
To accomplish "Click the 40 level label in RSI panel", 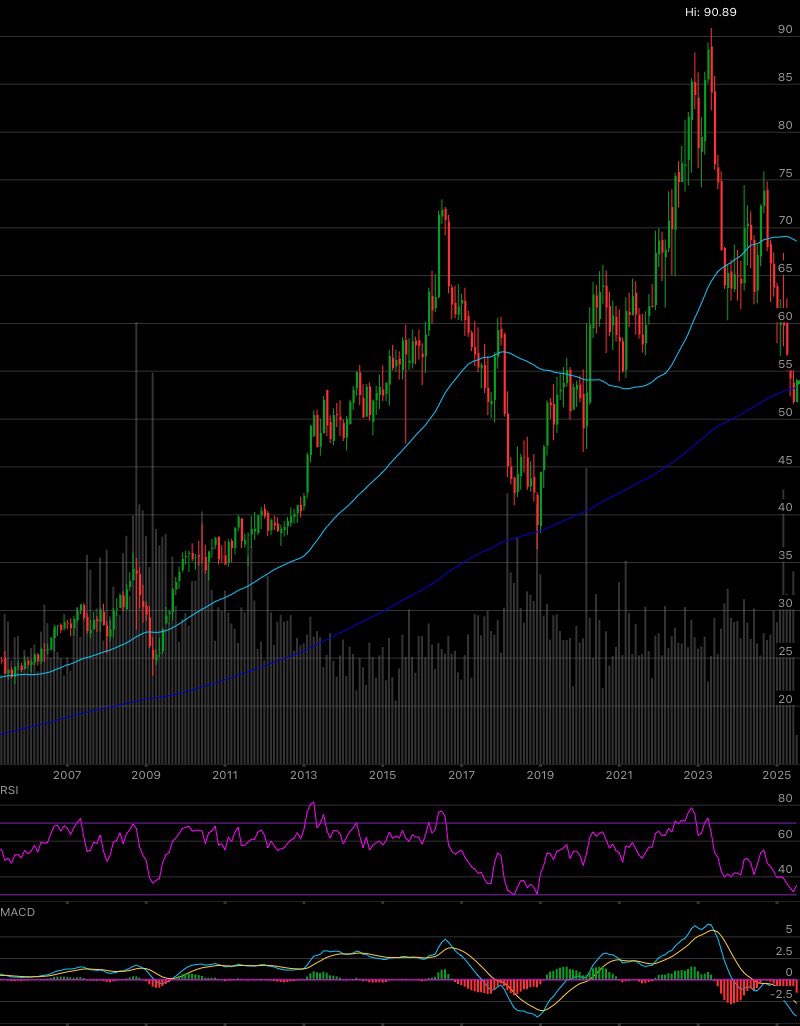I will (786, 869).
